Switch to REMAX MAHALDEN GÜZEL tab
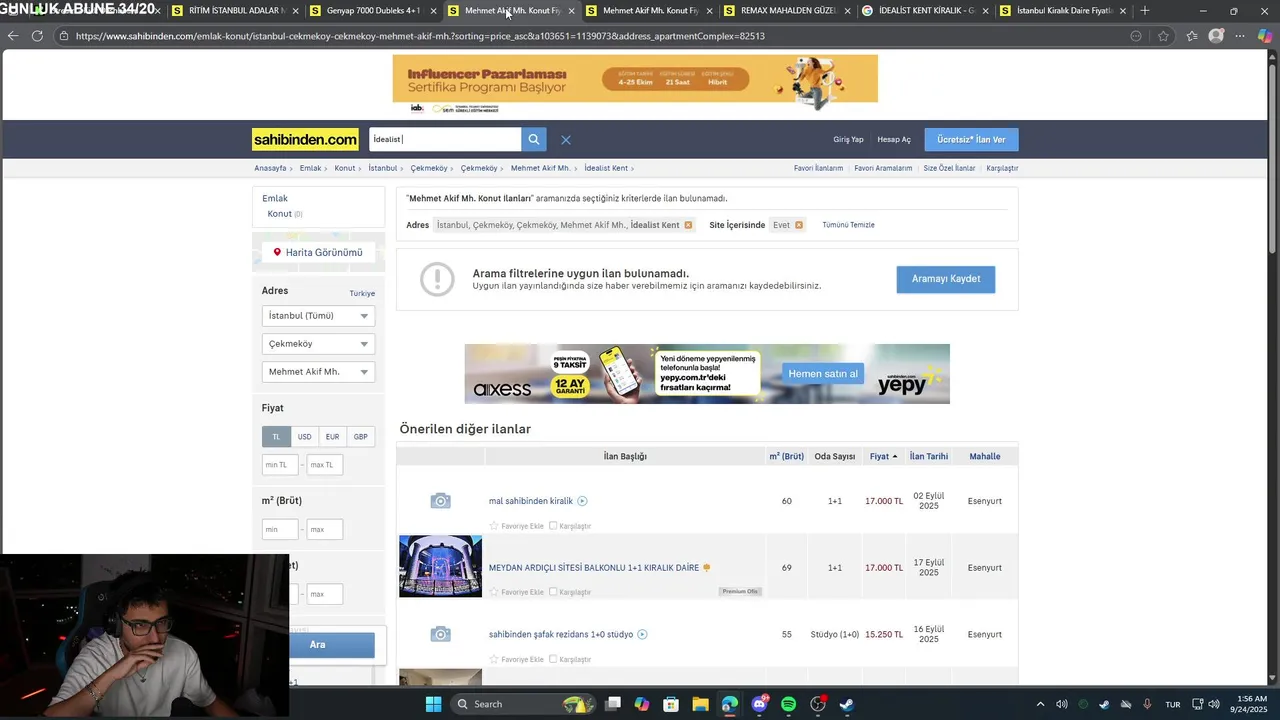 (787, 11)
